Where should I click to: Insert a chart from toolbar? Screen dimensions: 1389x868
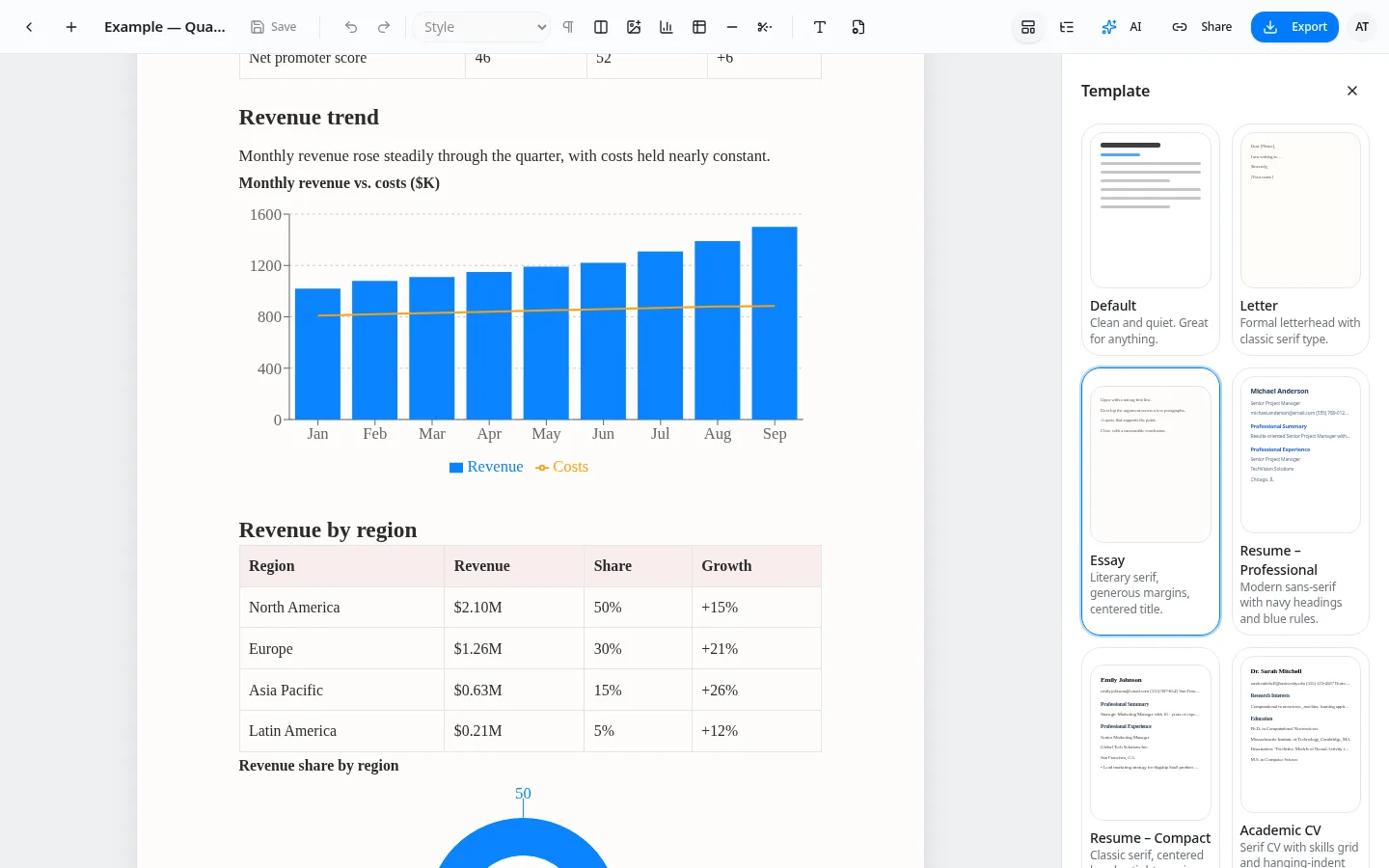click(667, 27)
